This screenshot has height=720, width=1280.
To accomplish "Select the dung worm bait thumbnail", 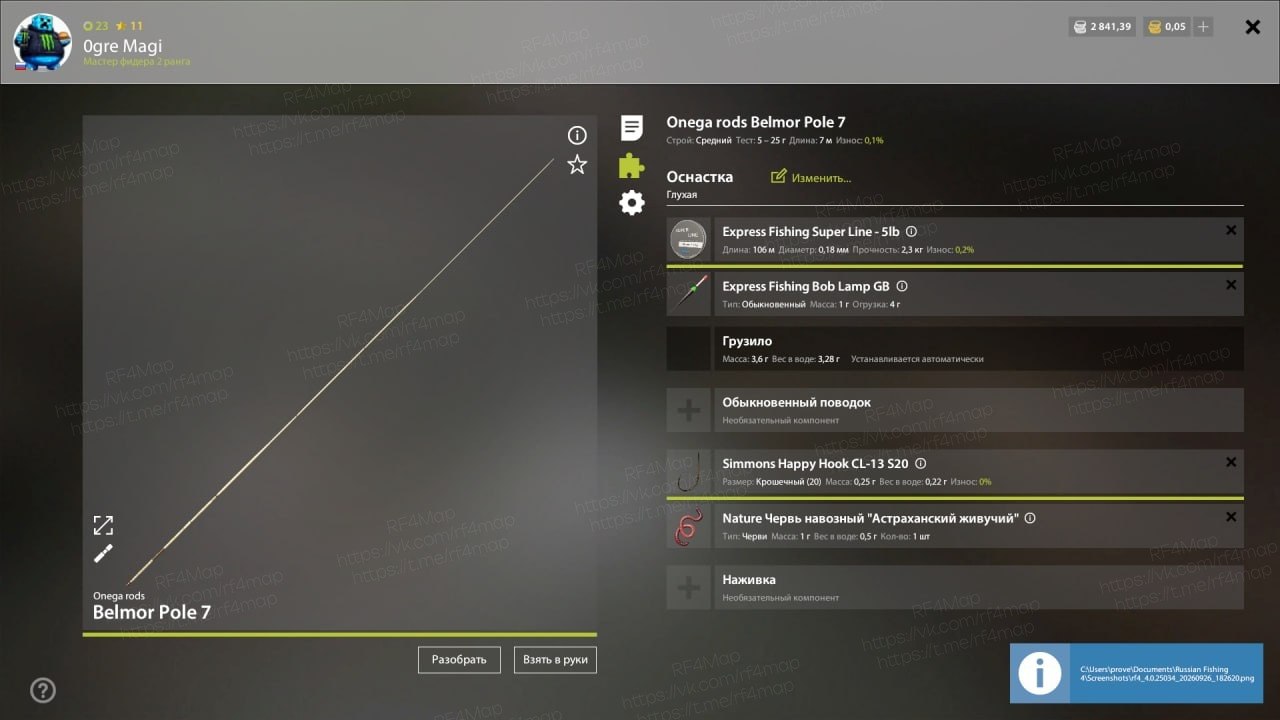I will pos(688,527).
